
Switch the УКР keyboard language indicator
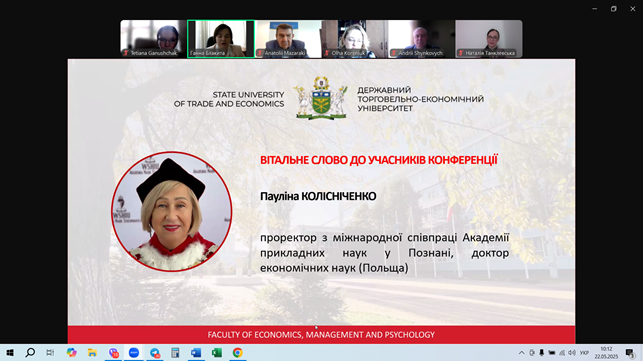(584, 353)
